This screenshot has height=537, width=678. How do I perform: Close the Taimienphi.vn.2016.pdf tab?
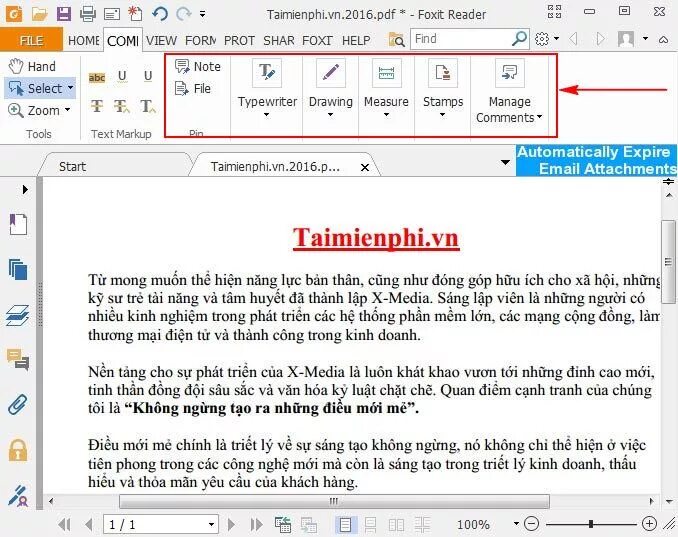pyautogui.click(x=365, y=167)
